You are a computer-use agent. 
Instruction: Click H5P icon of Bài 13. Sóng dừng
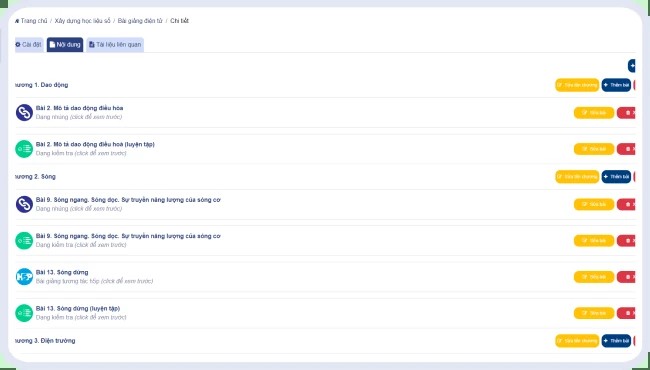pyautogui.click(x=24, y=277)
